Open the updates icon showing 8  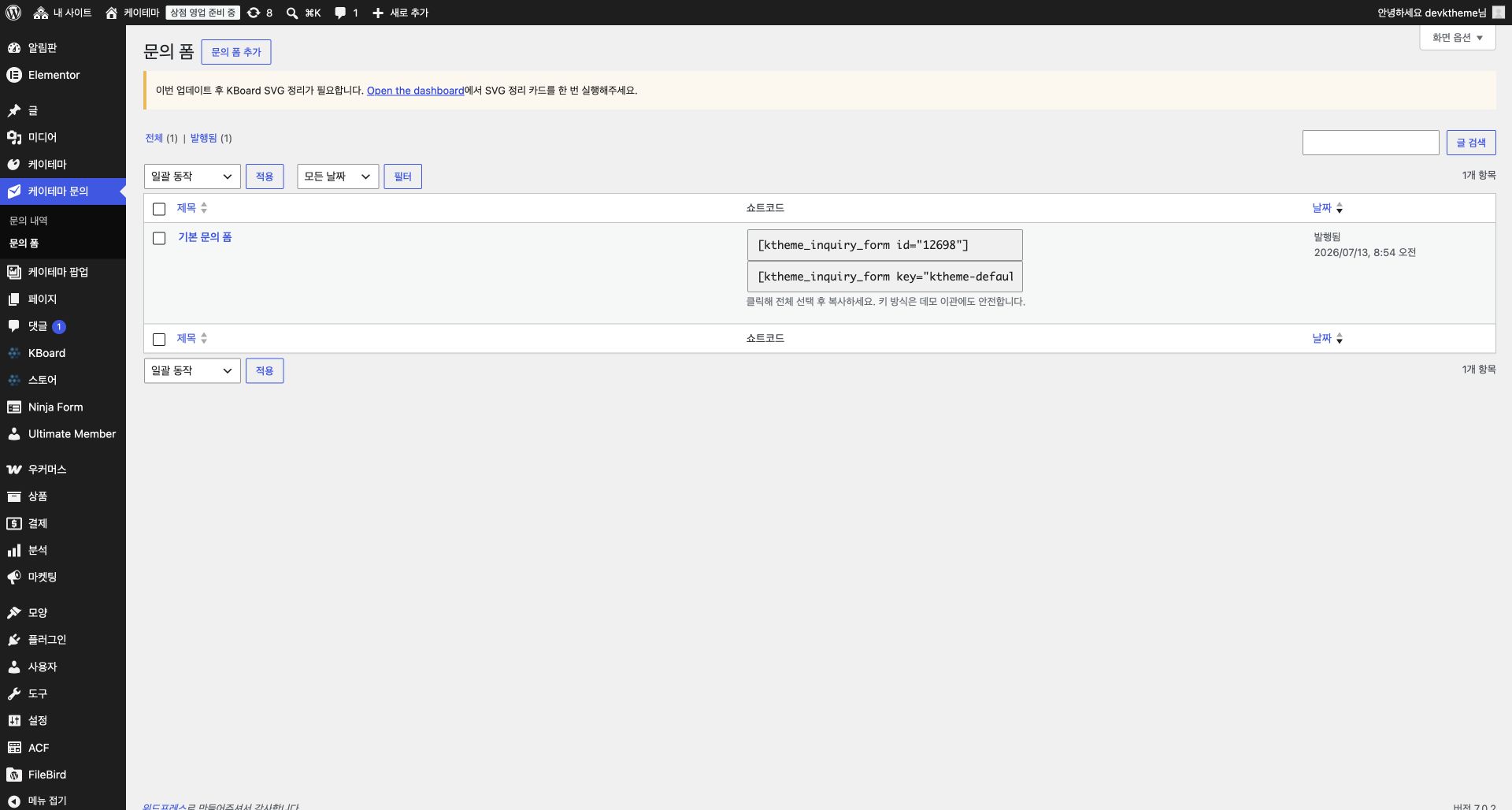click(254, 13)
